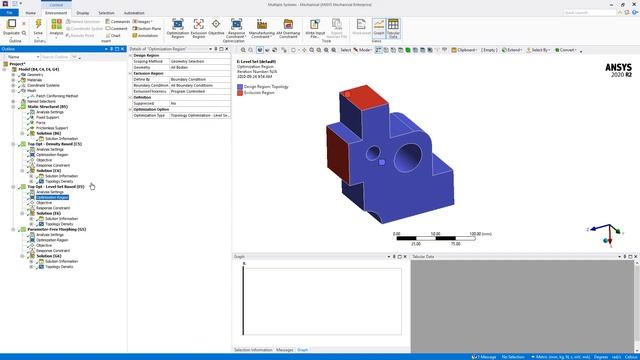Click the Optimization Type value cell

[200, 116]
